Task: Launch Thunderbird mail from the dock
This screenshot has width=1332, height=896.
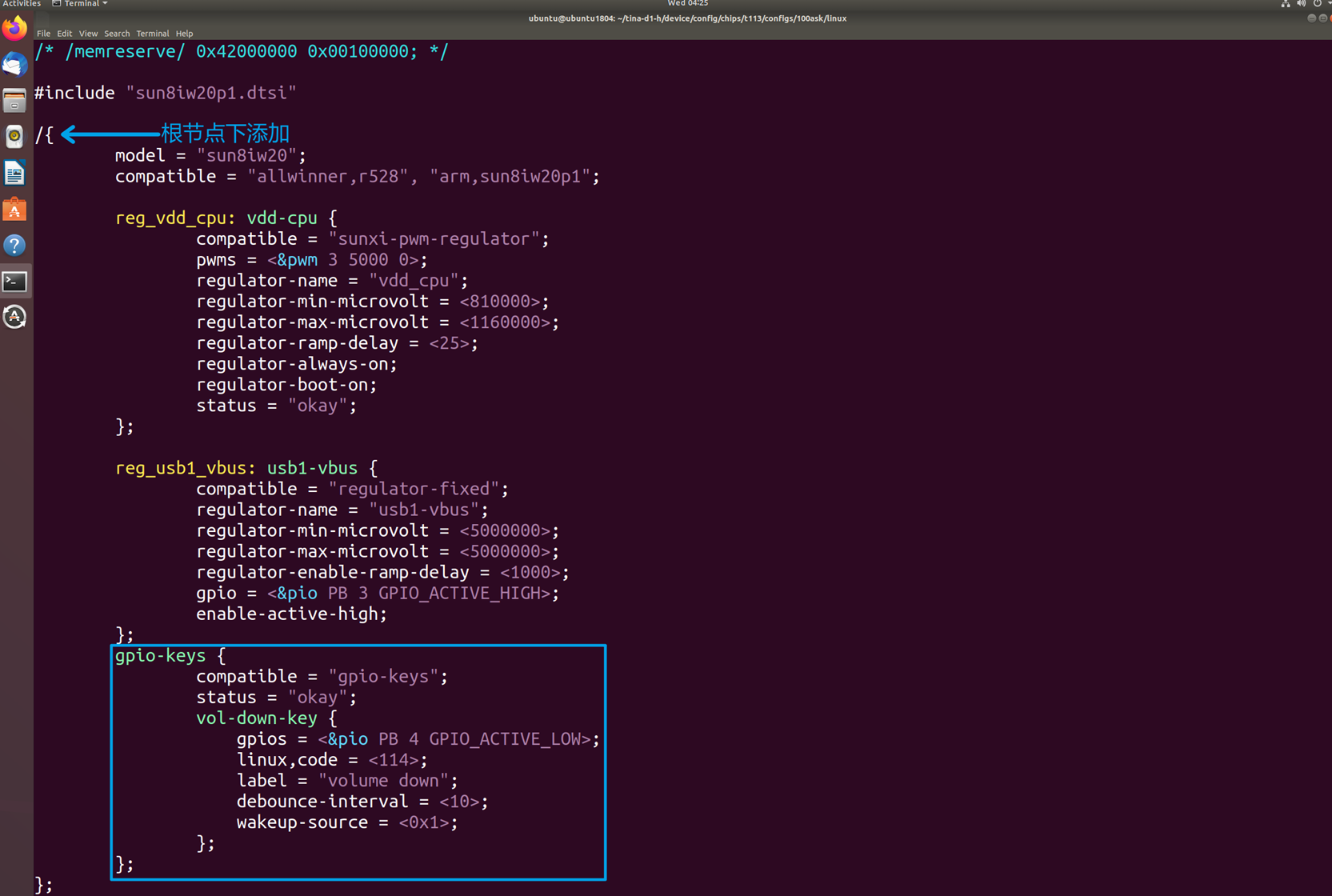Action: click(x=14, y=65)
